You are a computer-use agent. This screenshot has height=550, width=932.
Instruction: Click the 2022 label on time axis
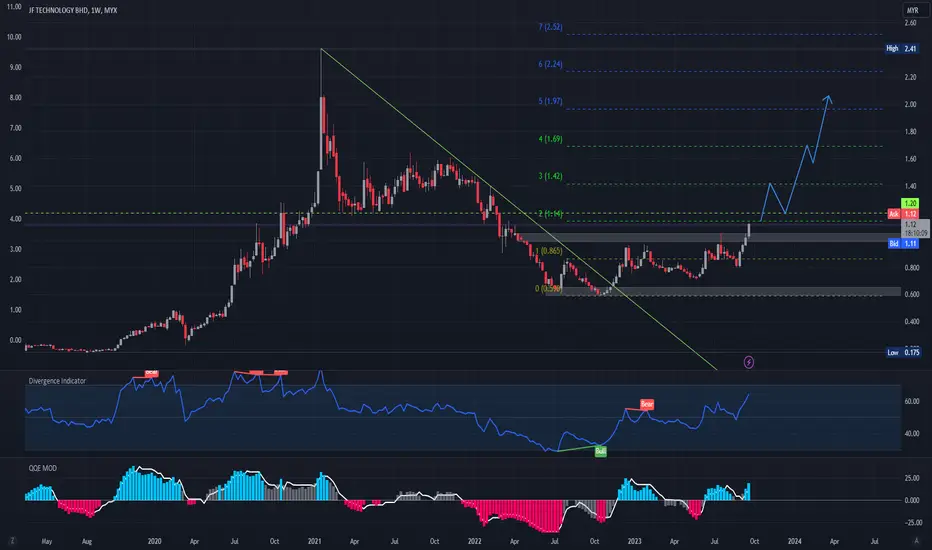pyautogui.click(x=474, y=541)
